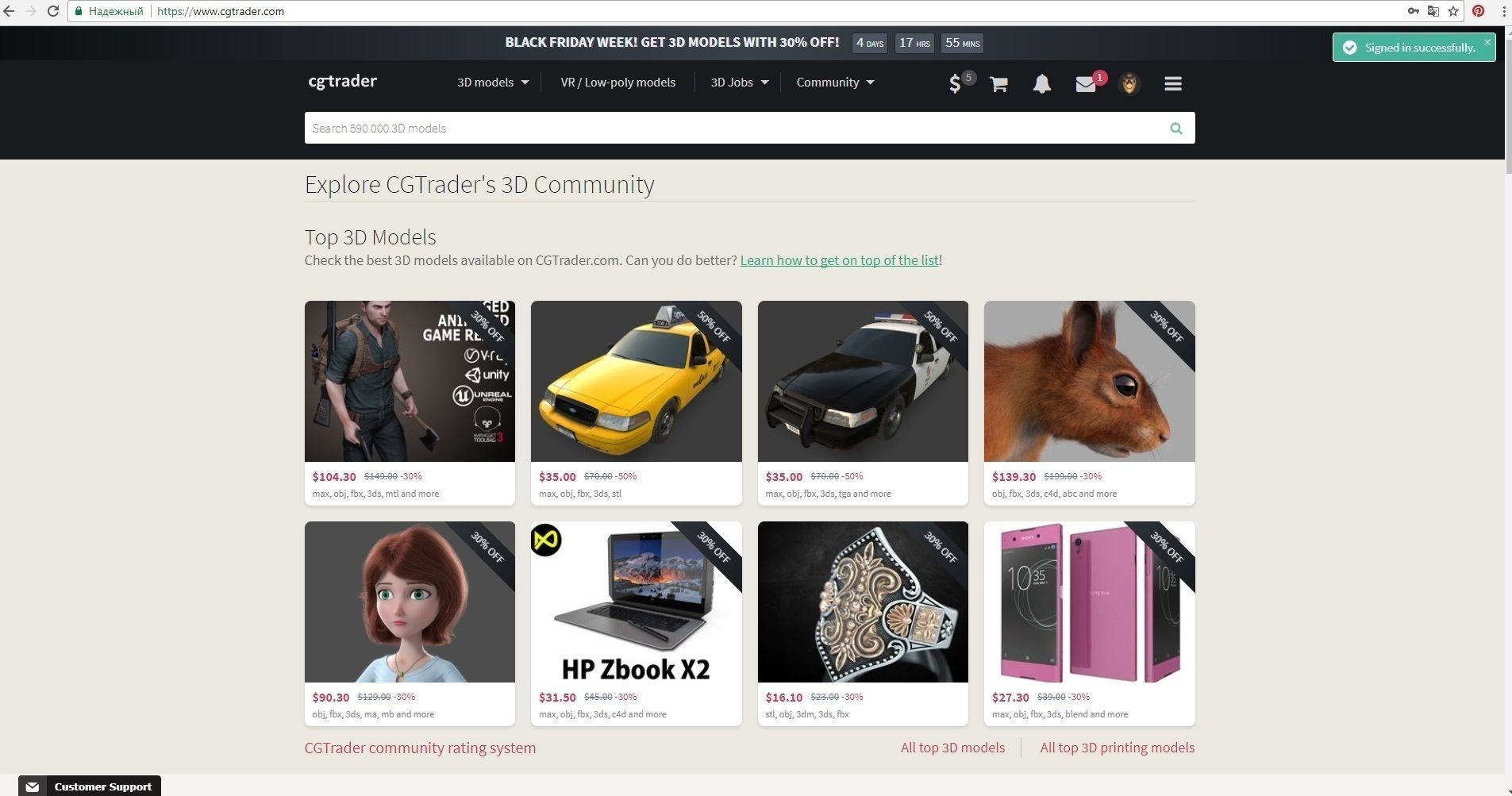
Task: Click the $139.30 price
Action: point(1014,477)
